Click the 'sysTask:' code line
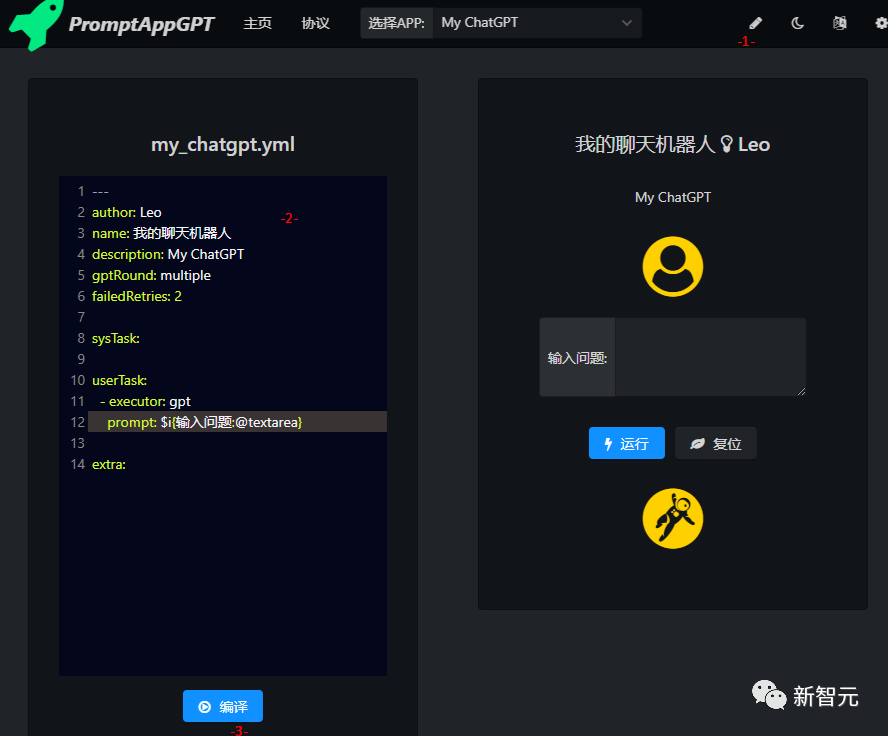888x736 pixels. click(116, 338)
